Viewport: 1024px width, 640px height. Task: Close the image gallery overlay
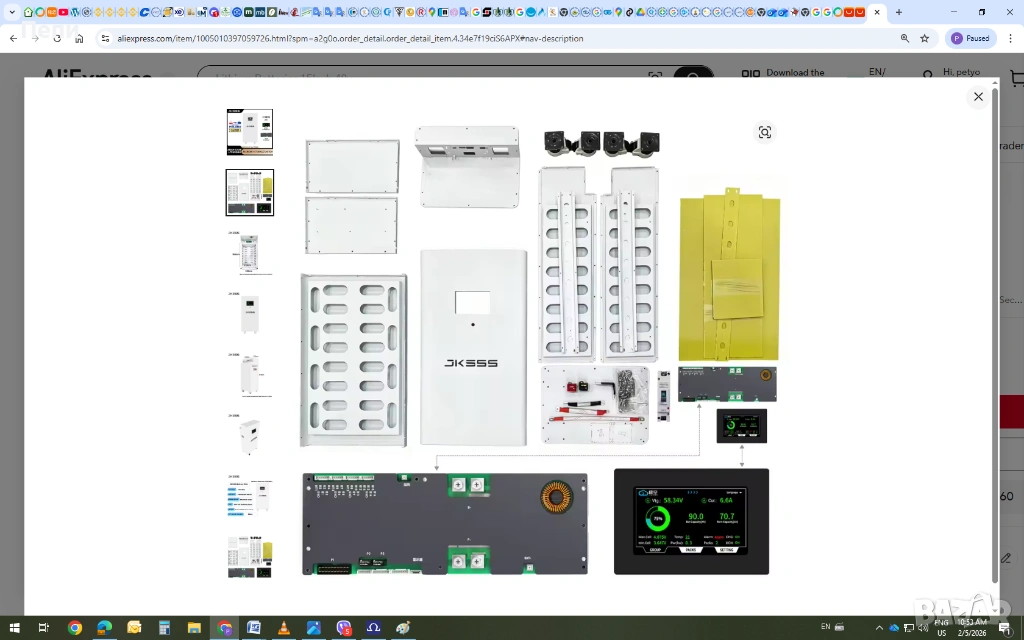coord(978,97)
